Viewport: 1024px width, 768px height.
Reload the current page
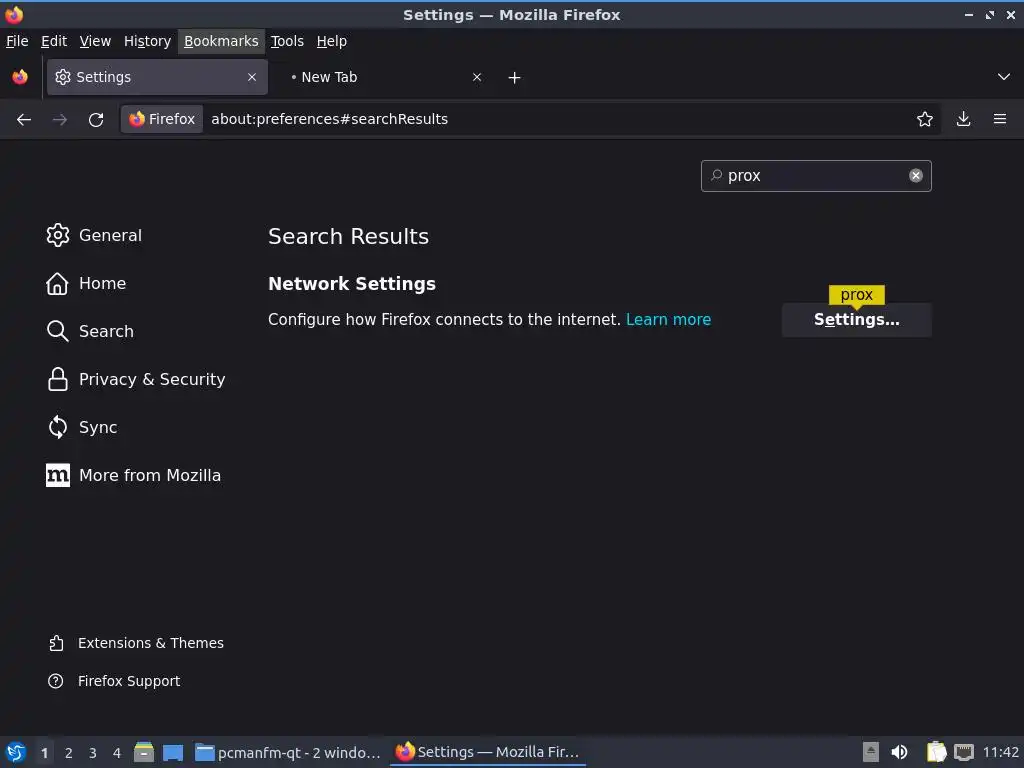[x=96, y=120]
